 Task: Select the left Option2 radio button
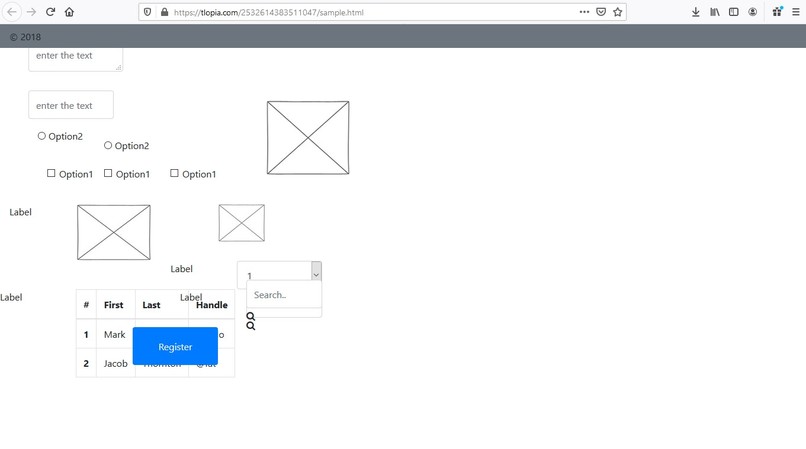pyautogui.click(x=42, y=136)
